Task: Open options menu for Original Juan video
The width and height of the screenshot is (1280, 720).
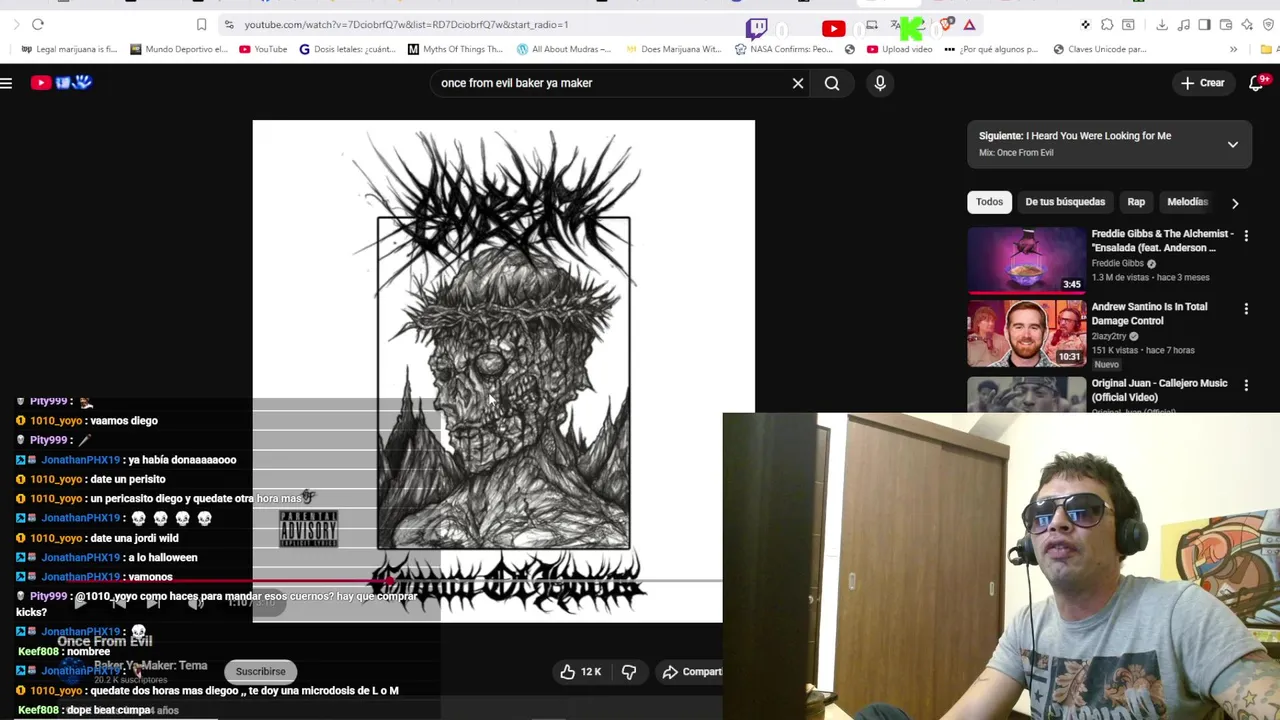Action: click(x=1246, y=385)
